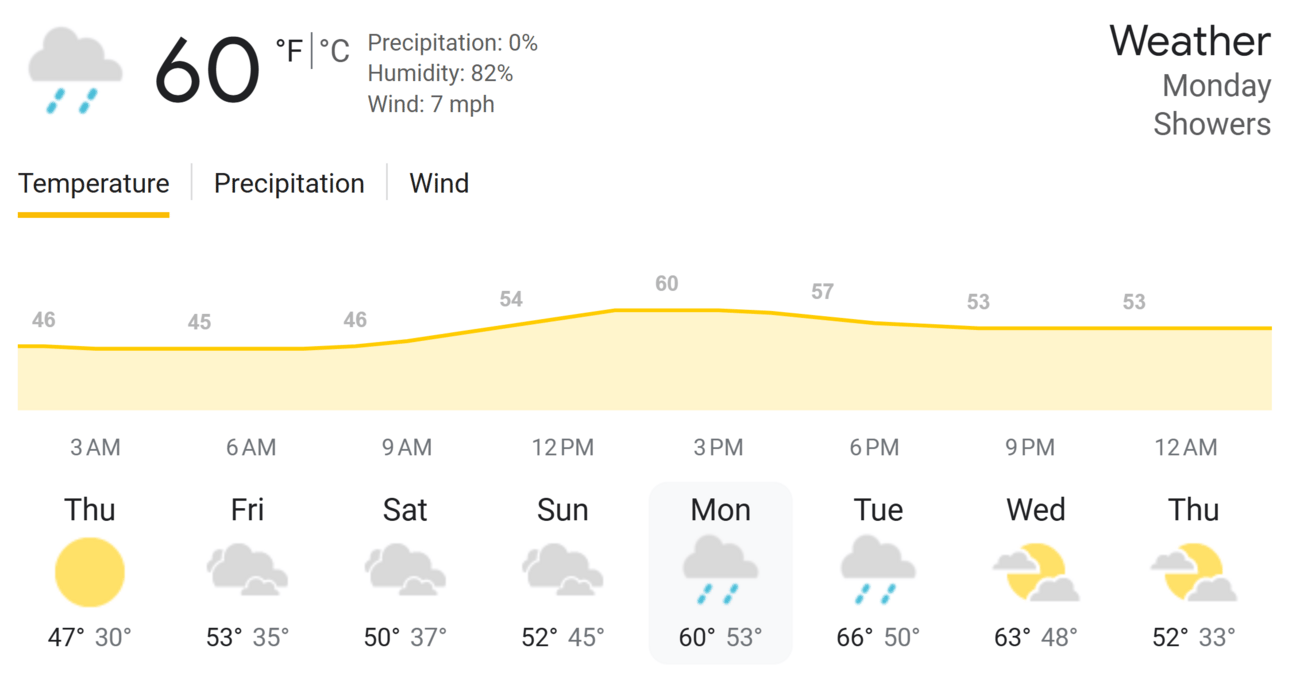Click Monday's showers icon in forecast row
This screenshot has height=687, width=1292.
(720, 571)
